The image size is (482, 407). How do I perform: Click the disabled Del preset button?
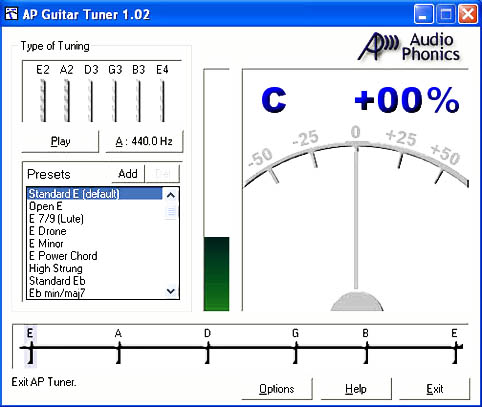(x=163, y=174)
